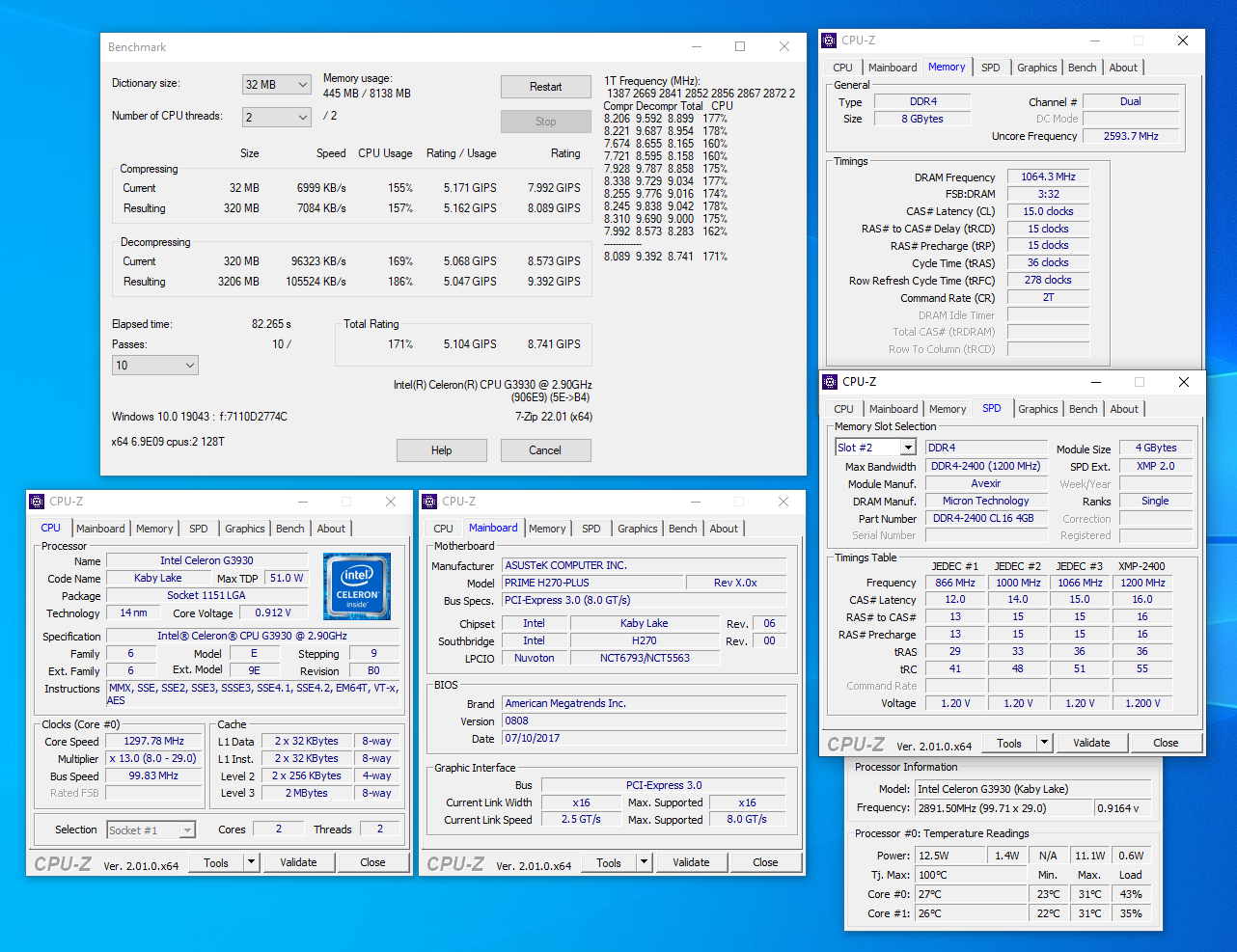Open the Bench tab in the CPU window
The height and width of the screenshot is (952, 1237).
point(290,529)
